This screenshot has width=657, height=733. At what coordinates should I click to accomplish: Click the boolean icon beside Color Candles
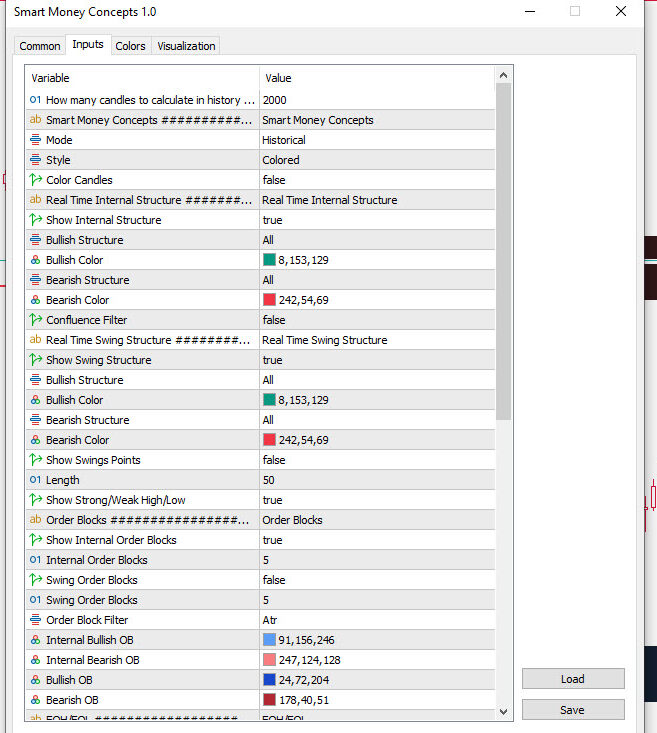36,180
